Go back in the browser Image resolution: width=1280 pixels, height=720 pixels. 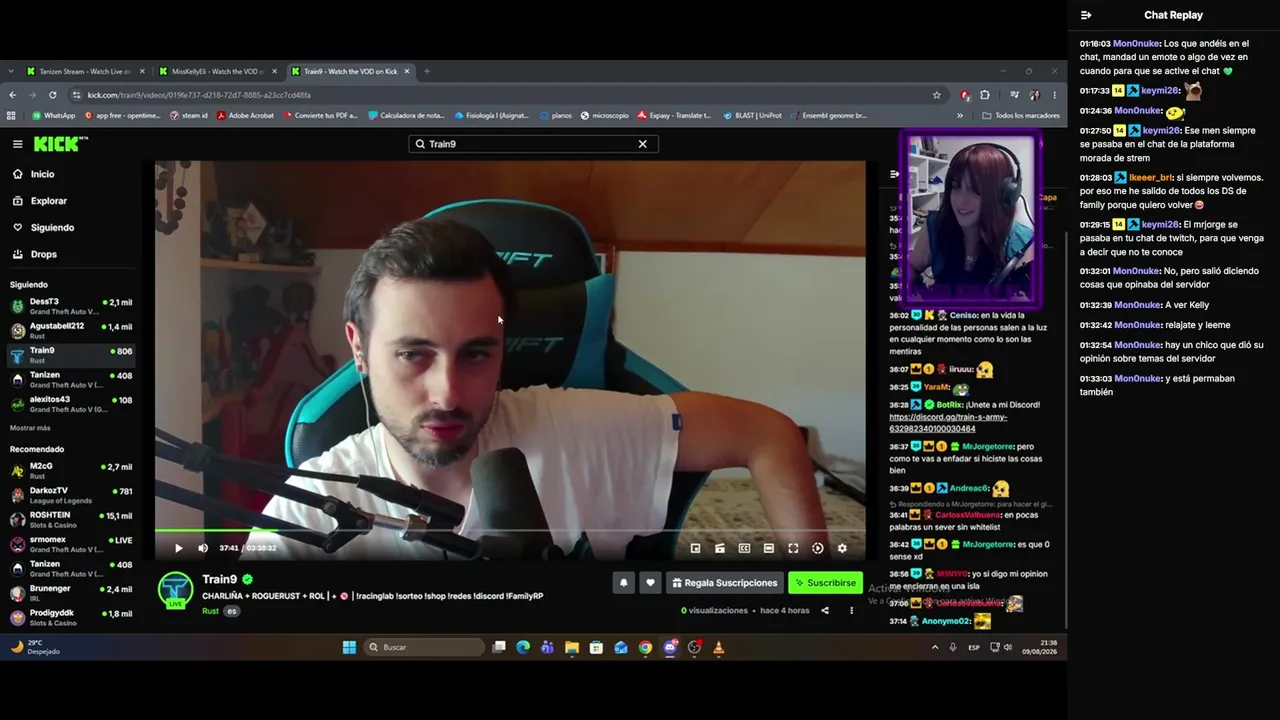pos(12,95)
